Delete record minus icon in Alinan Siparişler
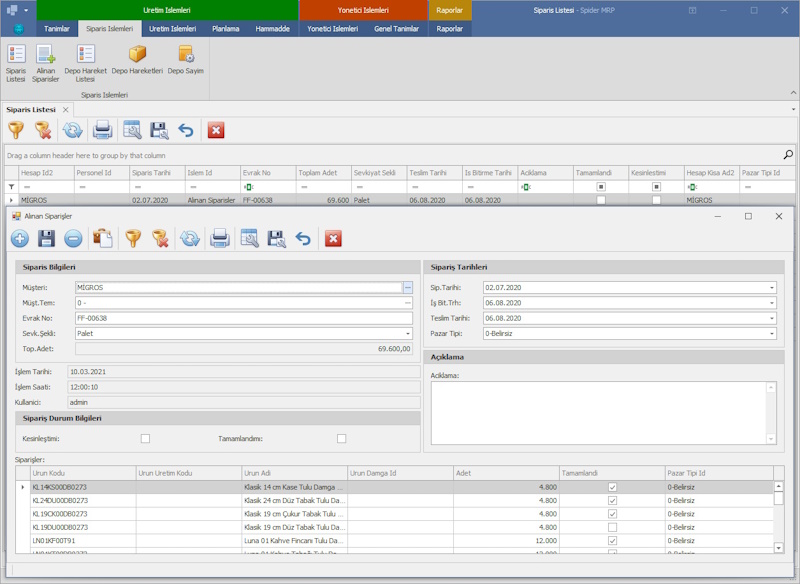The height and width of the screenshot is (584, 800). [73, 238]
